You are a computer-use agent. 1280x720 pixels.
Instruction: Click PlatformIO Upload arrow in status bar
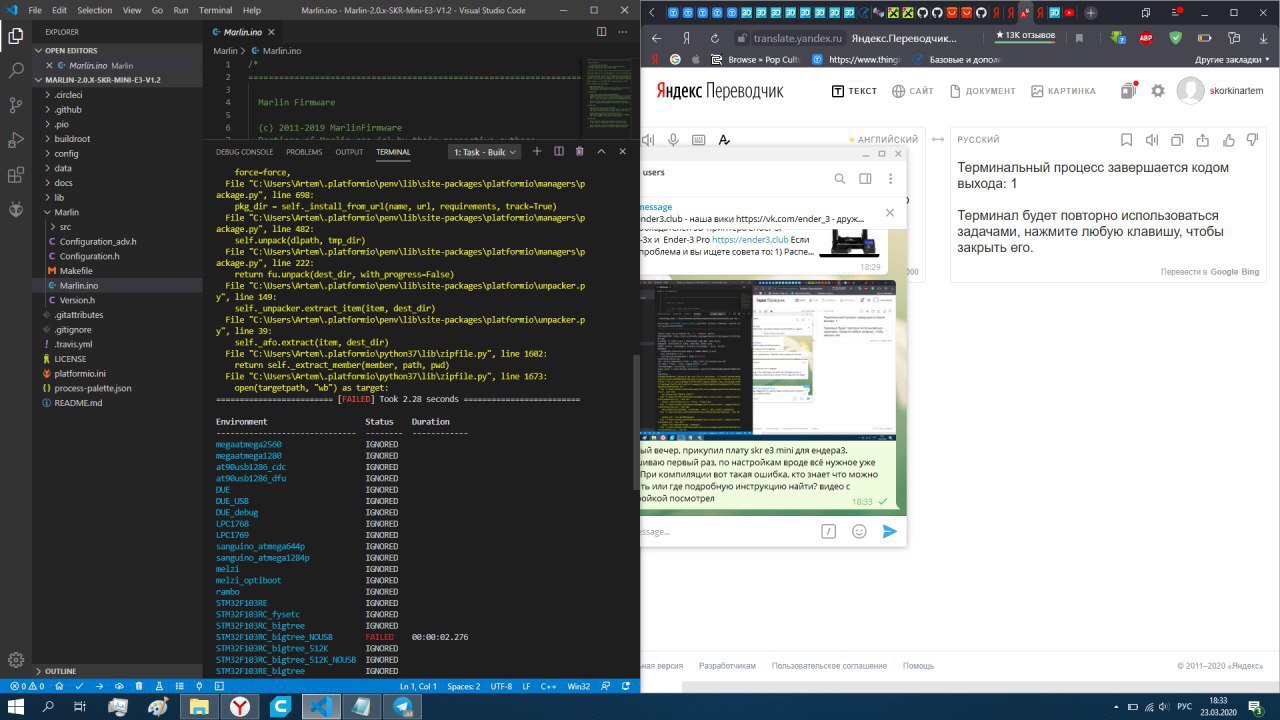coord(98,687)
